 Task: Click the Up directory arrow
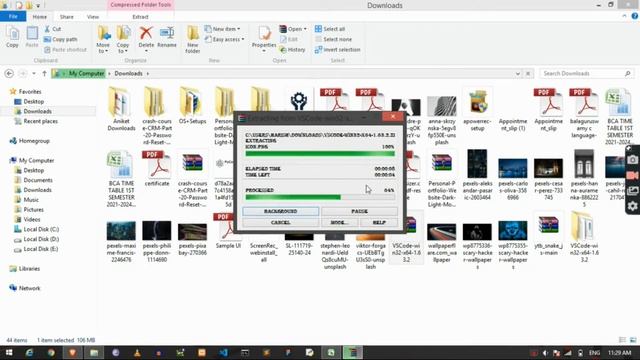click(x=44, y=73)
